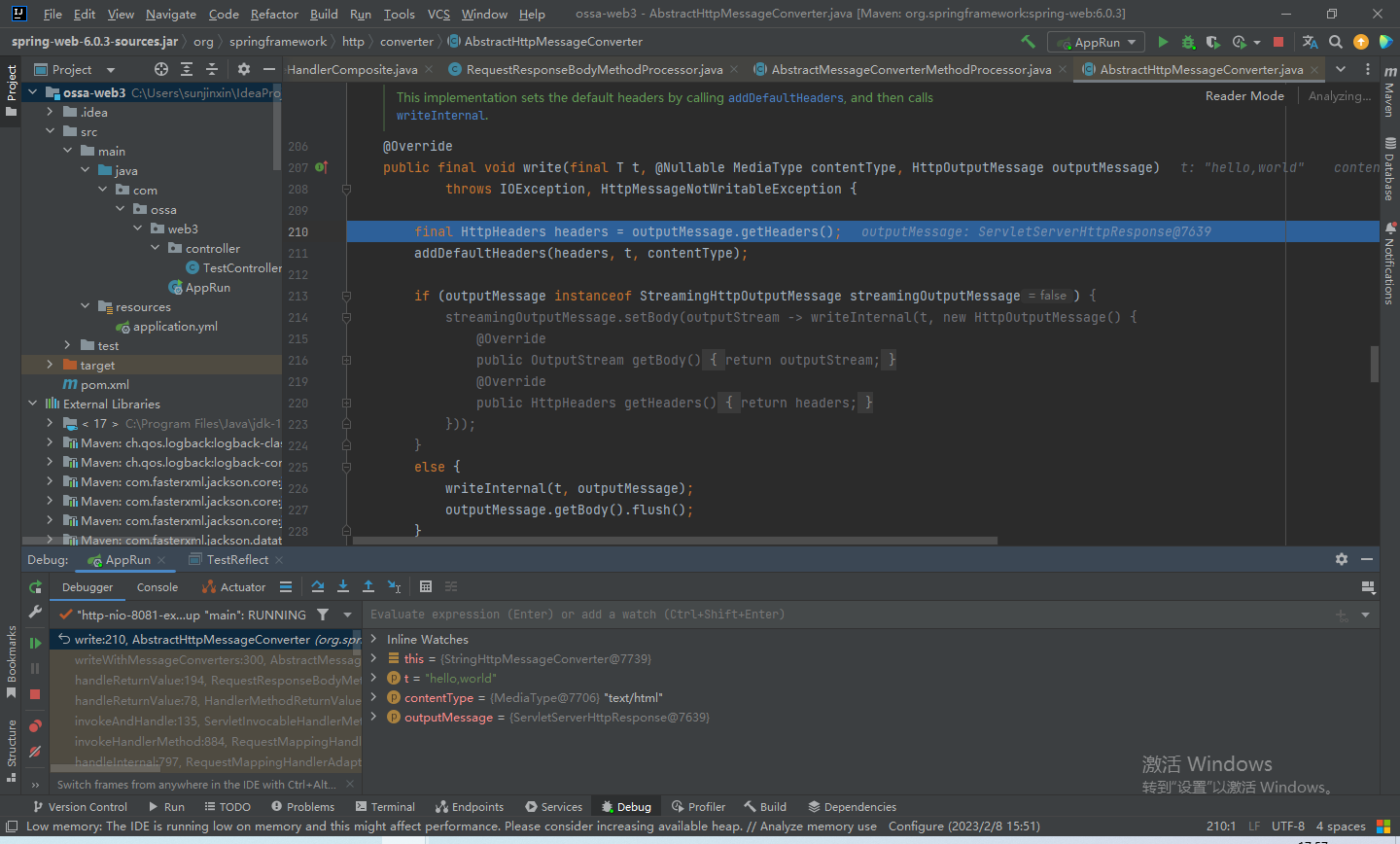Screen dimensions: 1400x844
Task: Open the Actuator tab
Action: tap(233, 587)
